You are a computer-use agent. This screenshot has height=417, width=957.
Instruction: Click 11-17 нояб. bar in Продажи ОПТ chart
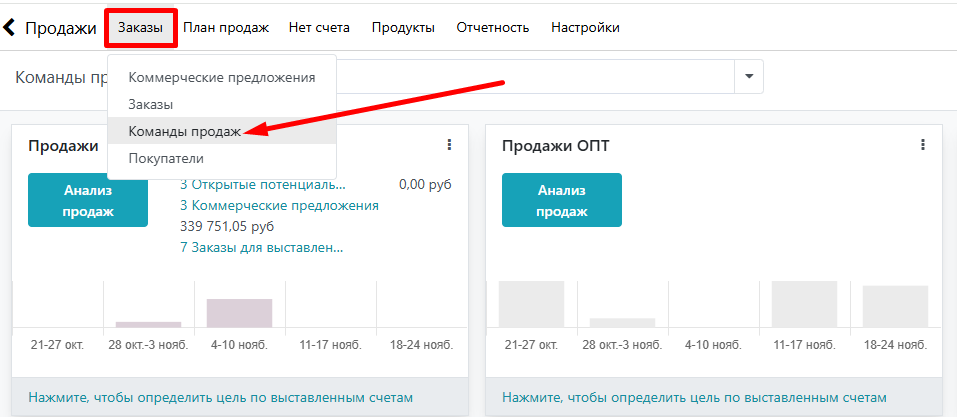(804, 304)
